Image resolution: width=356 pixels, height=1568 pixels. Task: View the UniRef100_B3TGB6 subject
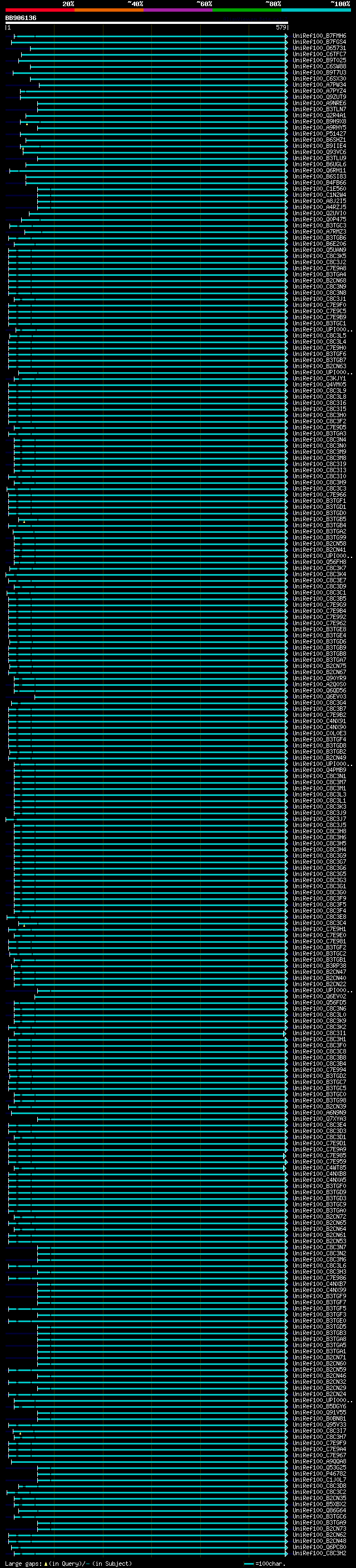pyautogui.click(x=319, y=238)
